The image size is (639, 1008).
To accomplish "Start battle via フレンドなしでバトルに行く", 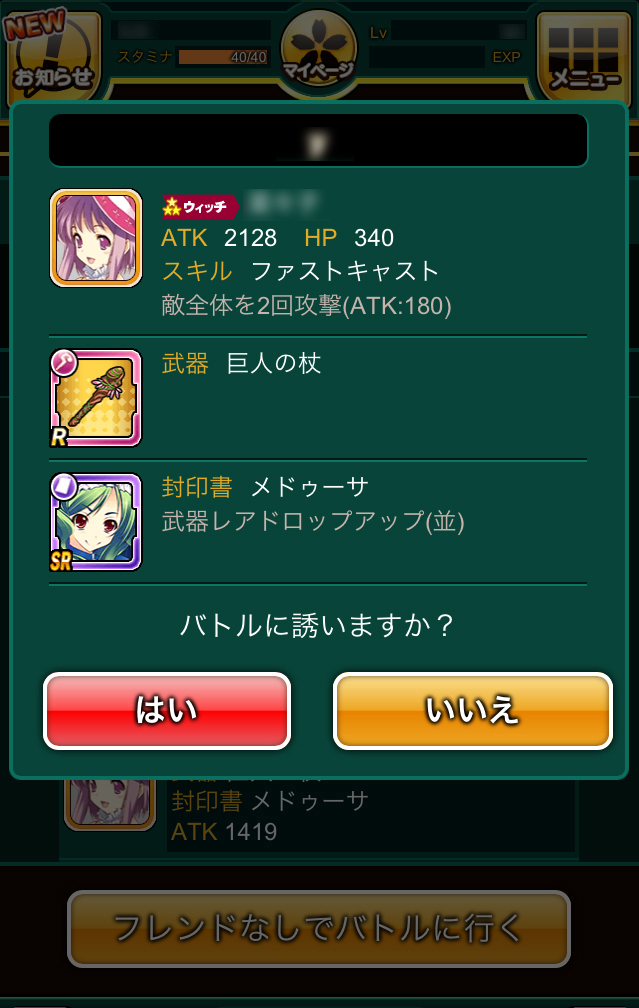I will pyautogui.click(x=319, y=929).
